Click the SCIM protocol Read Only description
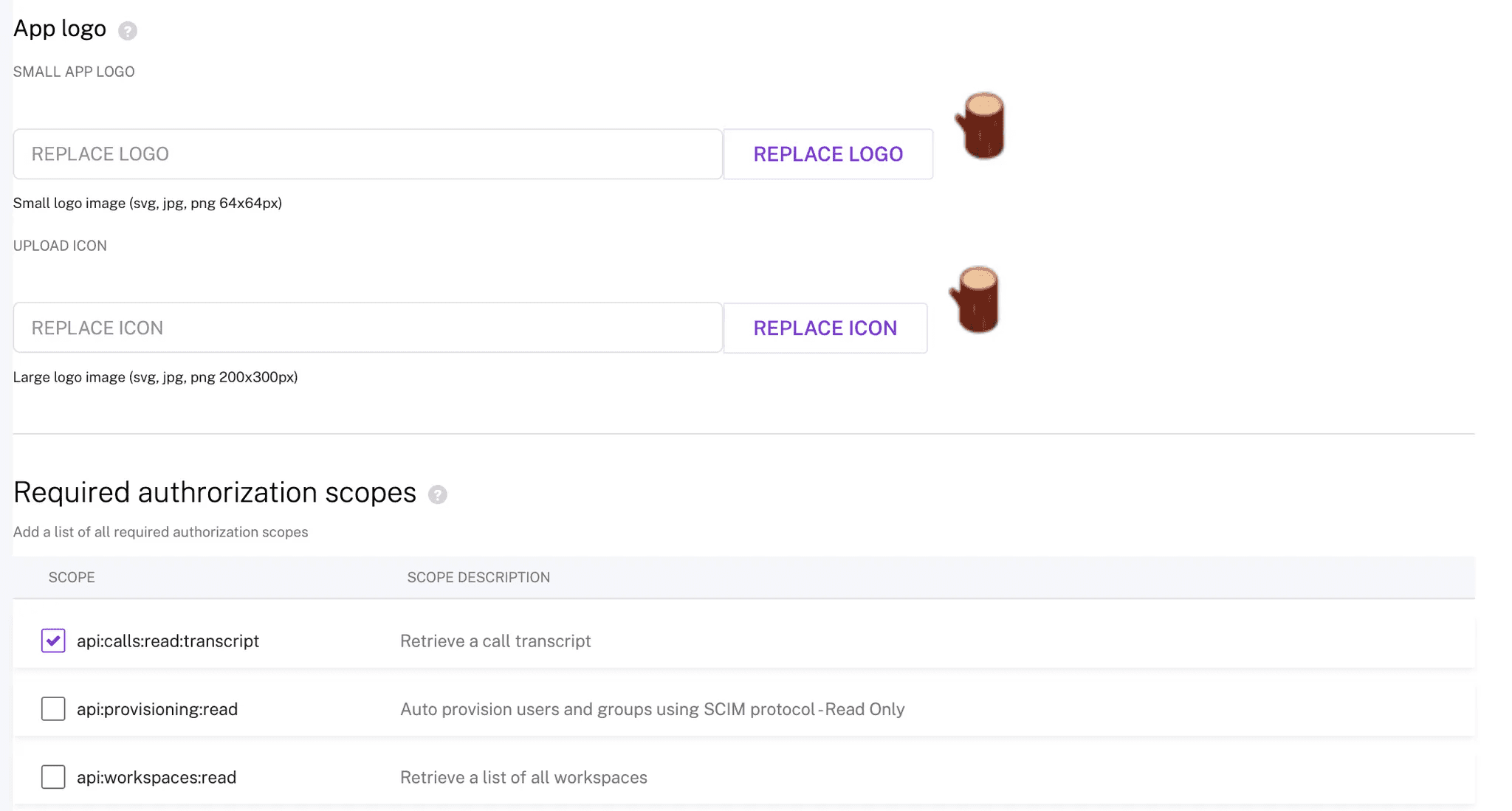Image resolution: width=1512 pixels, height=811 pixels. 652,709
